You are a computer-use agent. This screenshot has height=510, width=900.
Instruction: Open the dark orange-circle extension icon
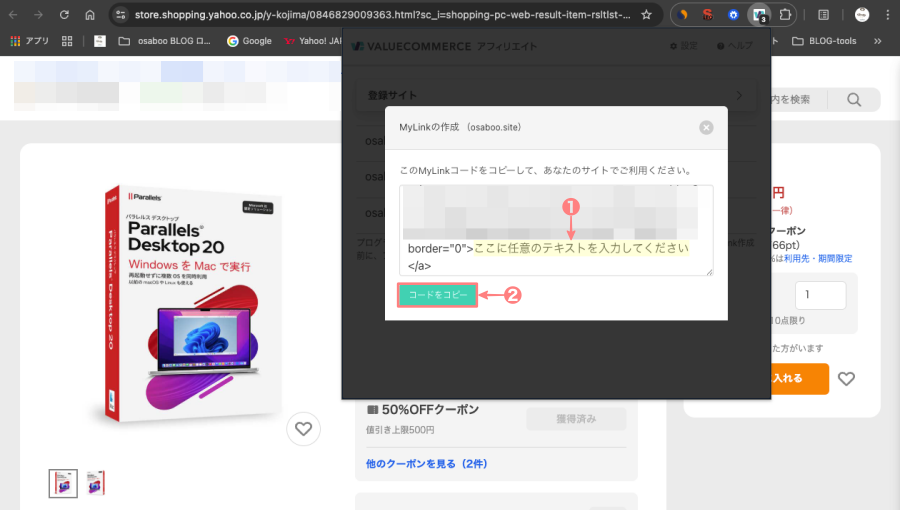tap(682, 15)
